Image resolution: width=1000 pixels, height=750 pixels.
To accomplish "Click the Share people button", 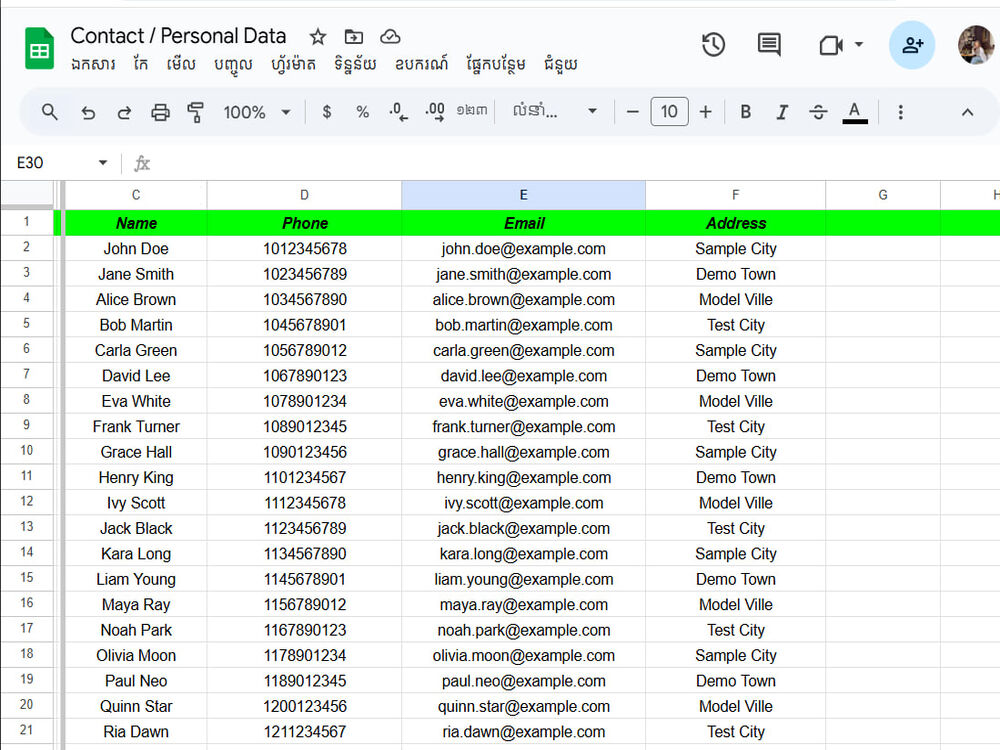I will 912,45.
